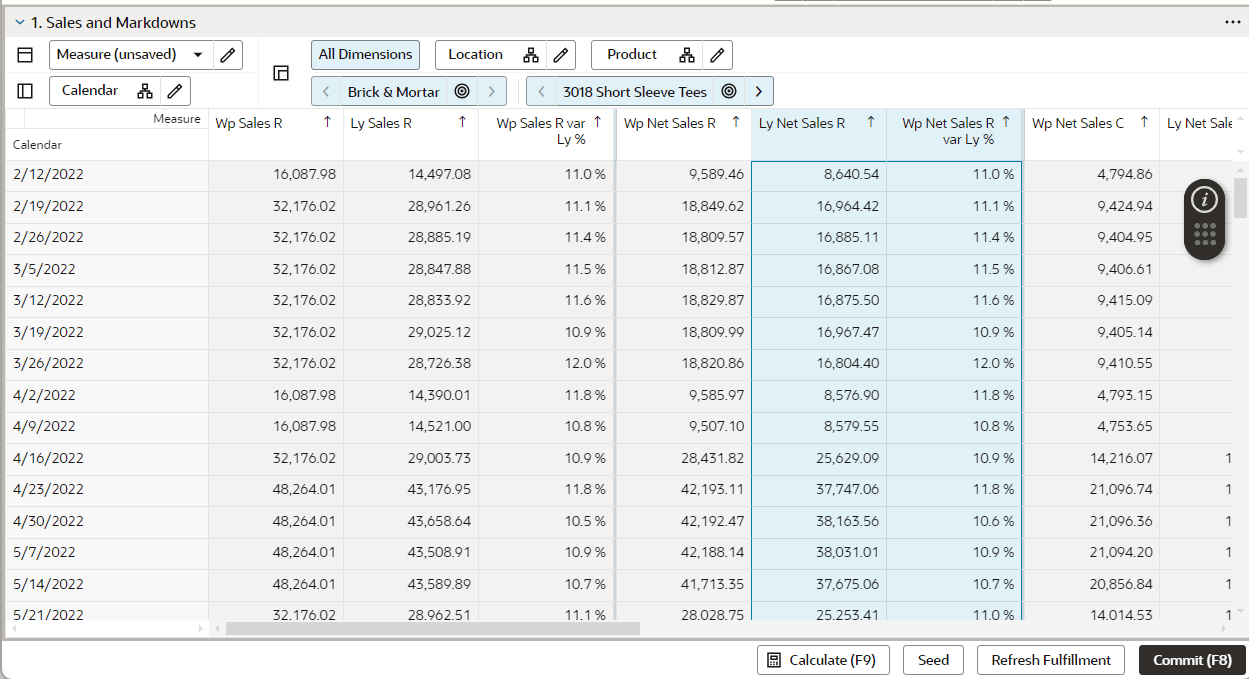Image resolution: width=1249 pixels, height=679 pixels.
Task: Click the Calculate (F9) button
Action: click(x=822, y=660)
